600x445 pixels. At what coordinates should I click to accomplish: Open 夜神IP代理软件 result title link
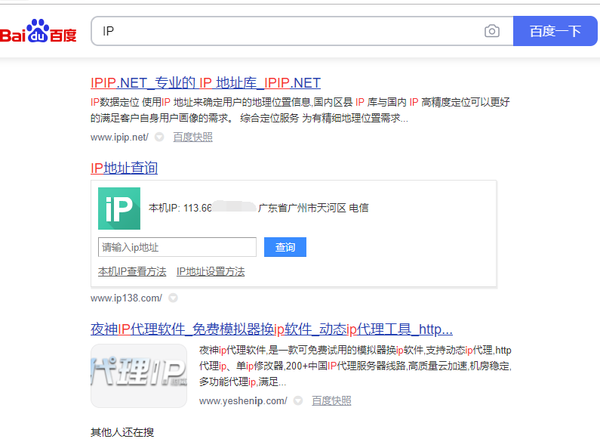271,329
